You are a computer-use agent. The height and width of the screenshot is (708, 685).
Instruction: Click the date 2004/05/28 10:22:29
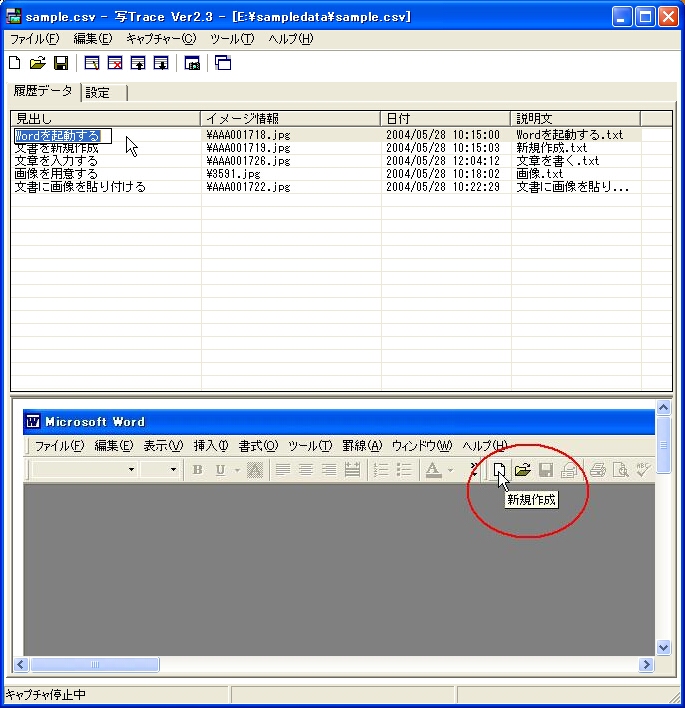(x=443, y=187)
